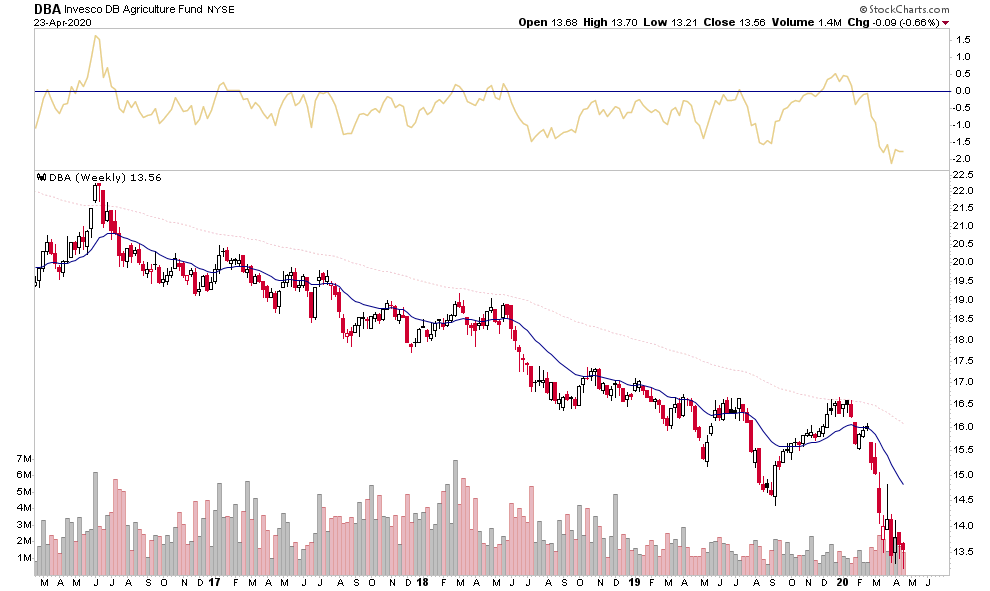Click the 14.5 price axis label
The image size is (990, 591).
coord(963,499)
